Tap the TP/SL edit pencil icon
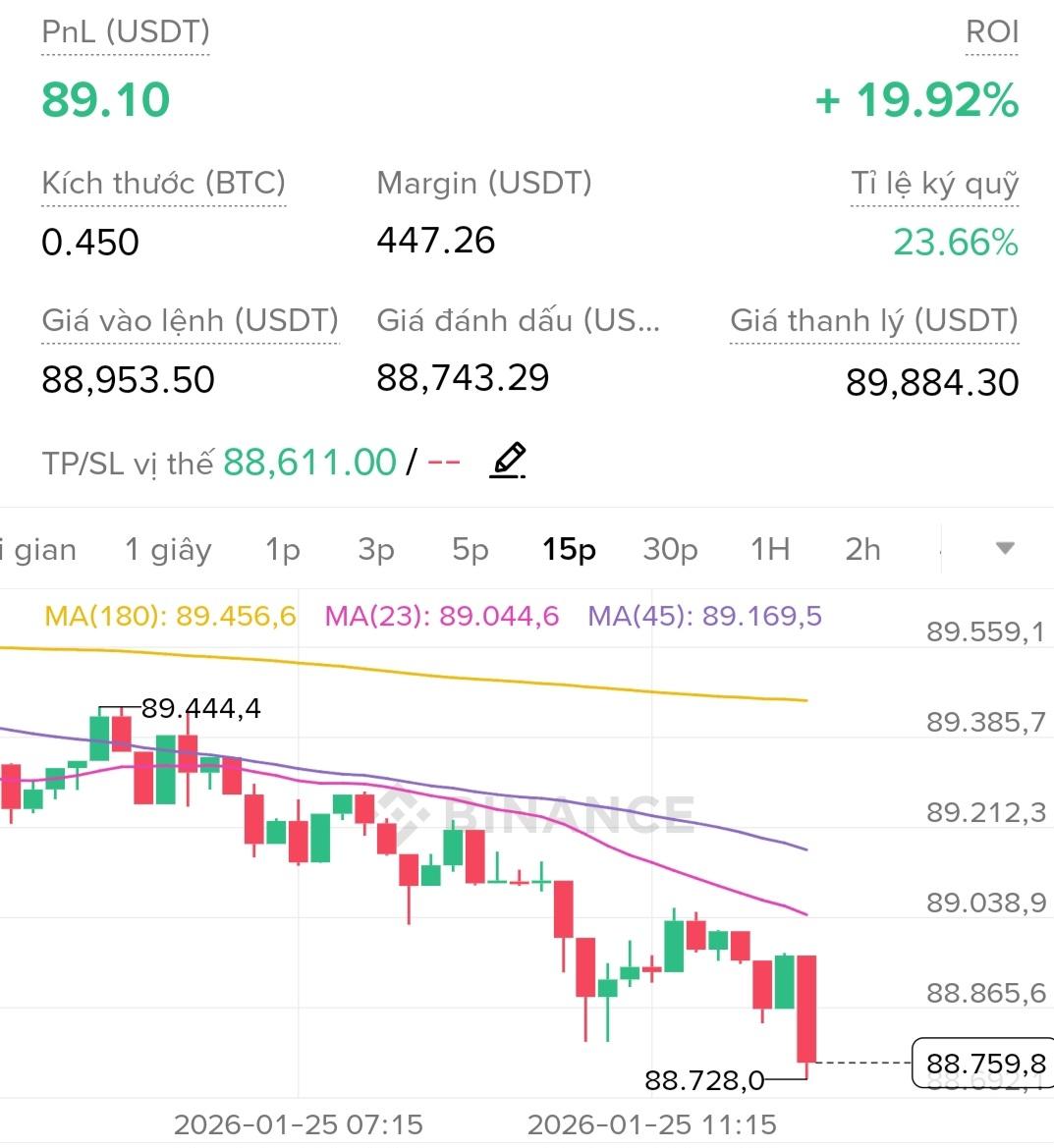This screenshot has width=1054, height=1148. tap(507, 461)
